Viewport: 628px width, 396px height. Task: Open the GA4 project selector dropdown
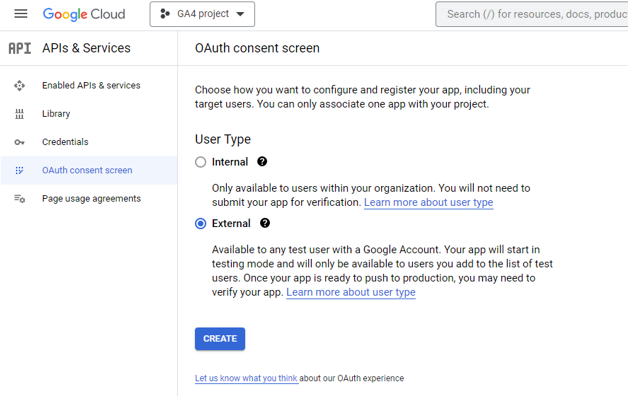click(x=202, y=14)
